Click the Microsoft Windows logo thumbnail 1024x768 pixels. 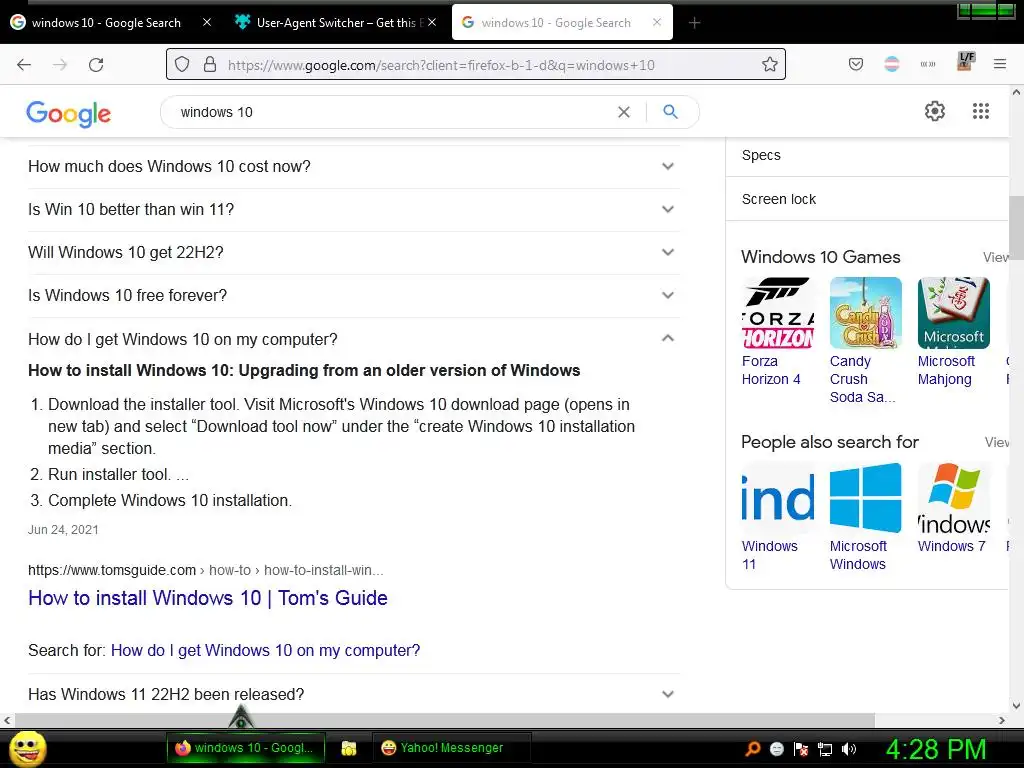[x=865, y=498]
